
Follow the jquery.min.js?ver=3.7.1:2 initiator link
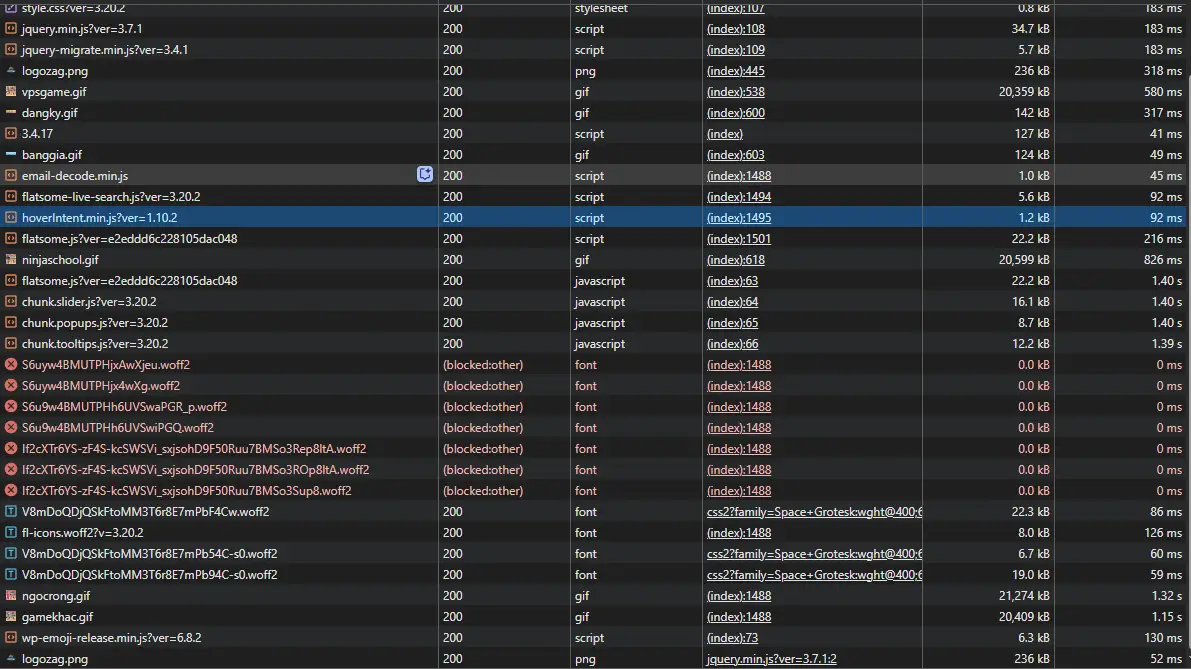tap(771, 659)
